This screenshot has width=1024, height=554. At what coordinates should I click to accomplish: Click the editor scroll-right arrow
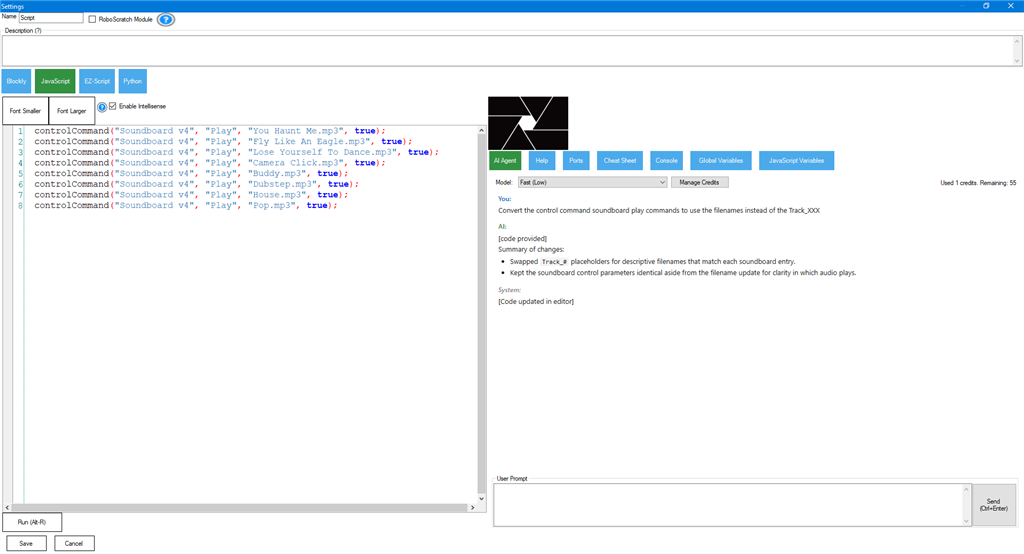click(473, 508)
